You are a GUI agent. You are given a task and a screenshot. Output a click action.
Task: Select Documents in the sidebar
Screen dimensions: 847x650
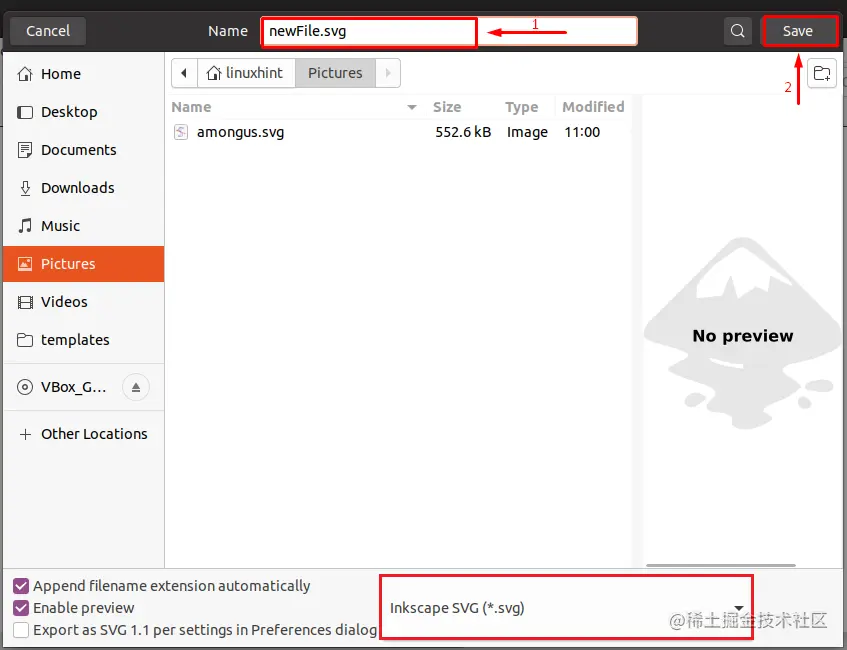click(84, 150)
